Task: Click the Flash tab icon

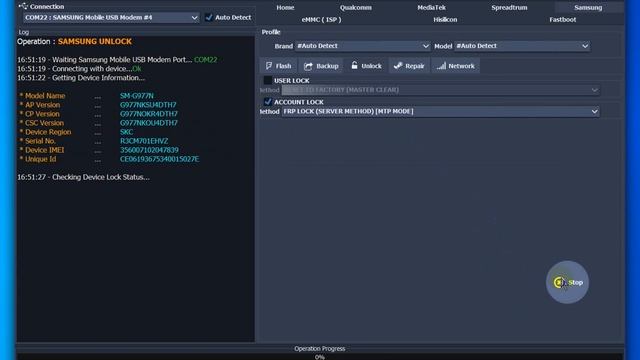Action: tap(269, 66)
